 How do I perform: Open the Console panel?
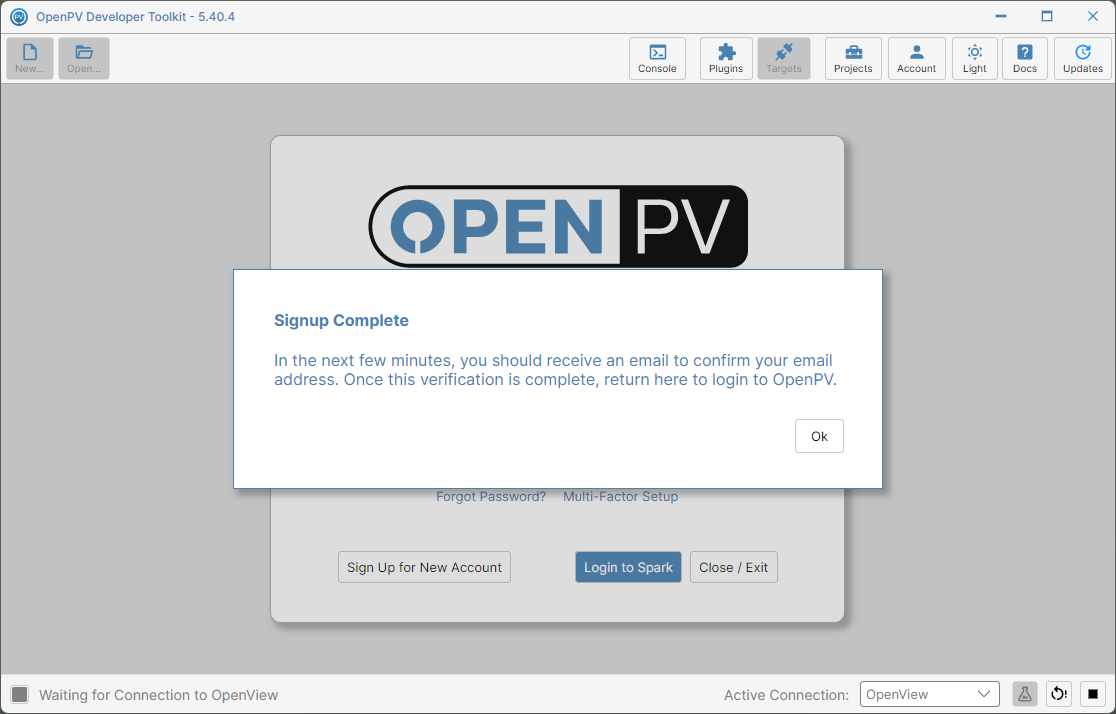[x=657, y=58]
